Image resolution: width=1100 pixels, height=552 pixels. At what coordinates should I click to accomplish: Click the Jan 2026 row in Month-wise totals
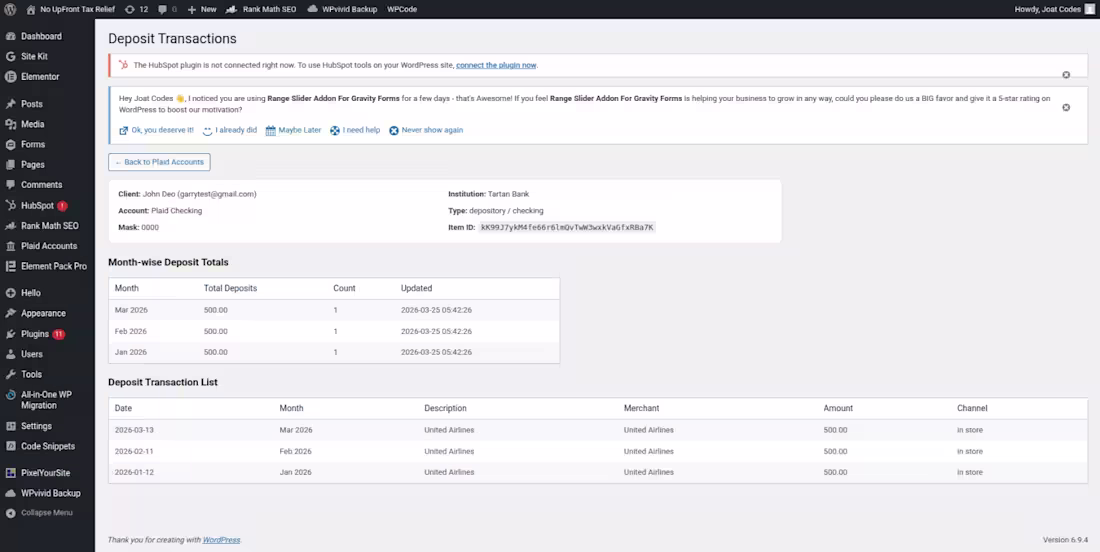[334, 352]
